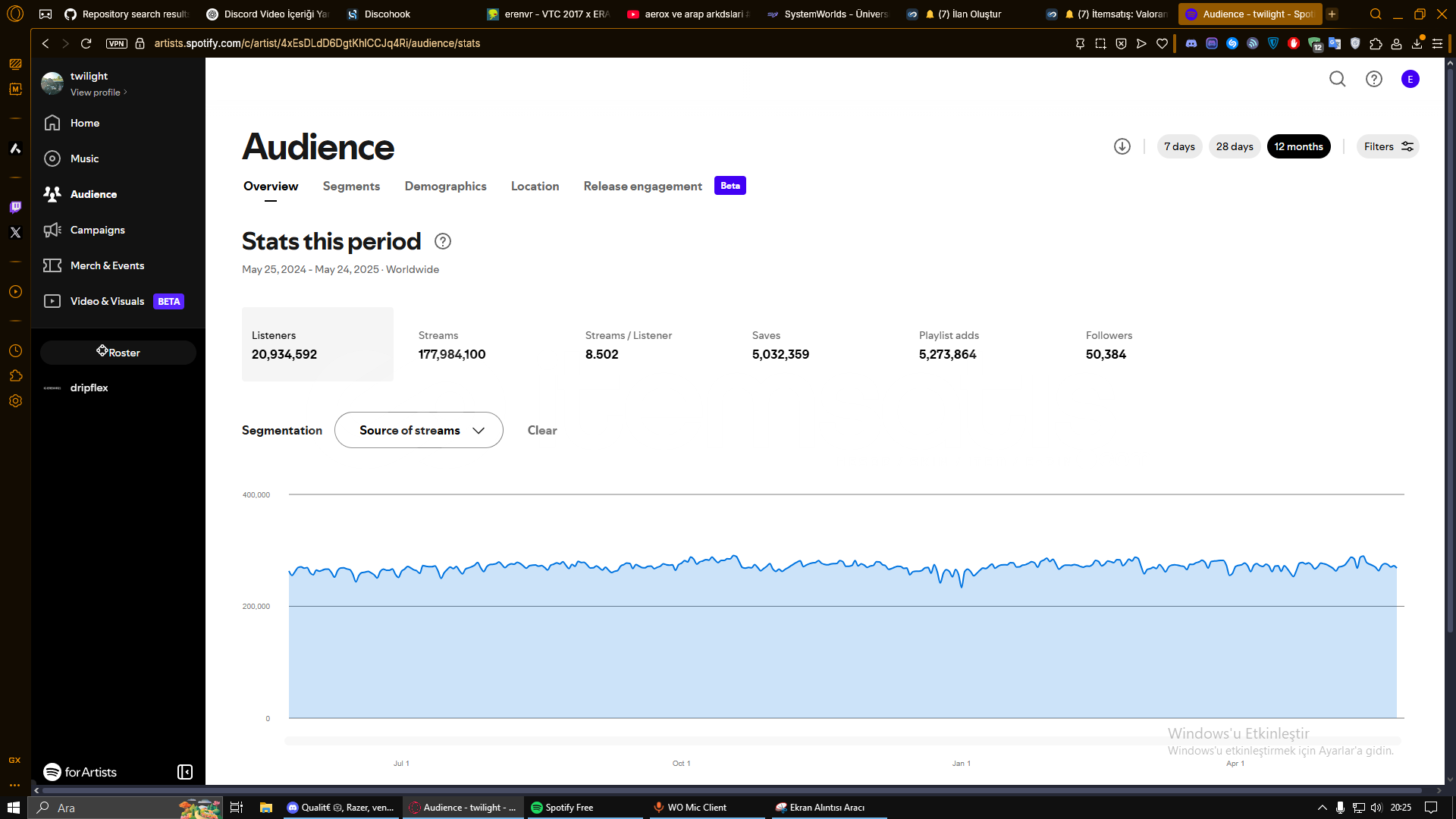Screen dimensions: 1456x819
Task: Reload the page
Action: pos(86,43)
